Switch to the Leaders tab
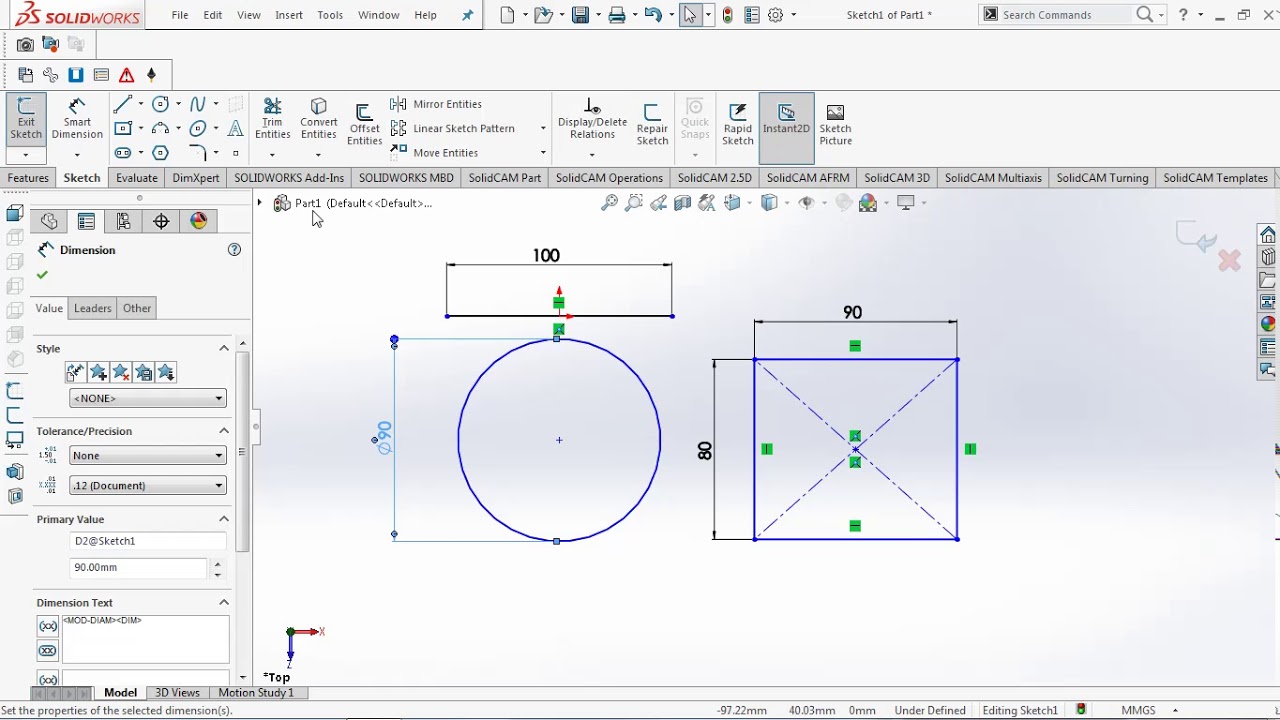Viewport: 1280px width, 720px height. tap(93, 308)
